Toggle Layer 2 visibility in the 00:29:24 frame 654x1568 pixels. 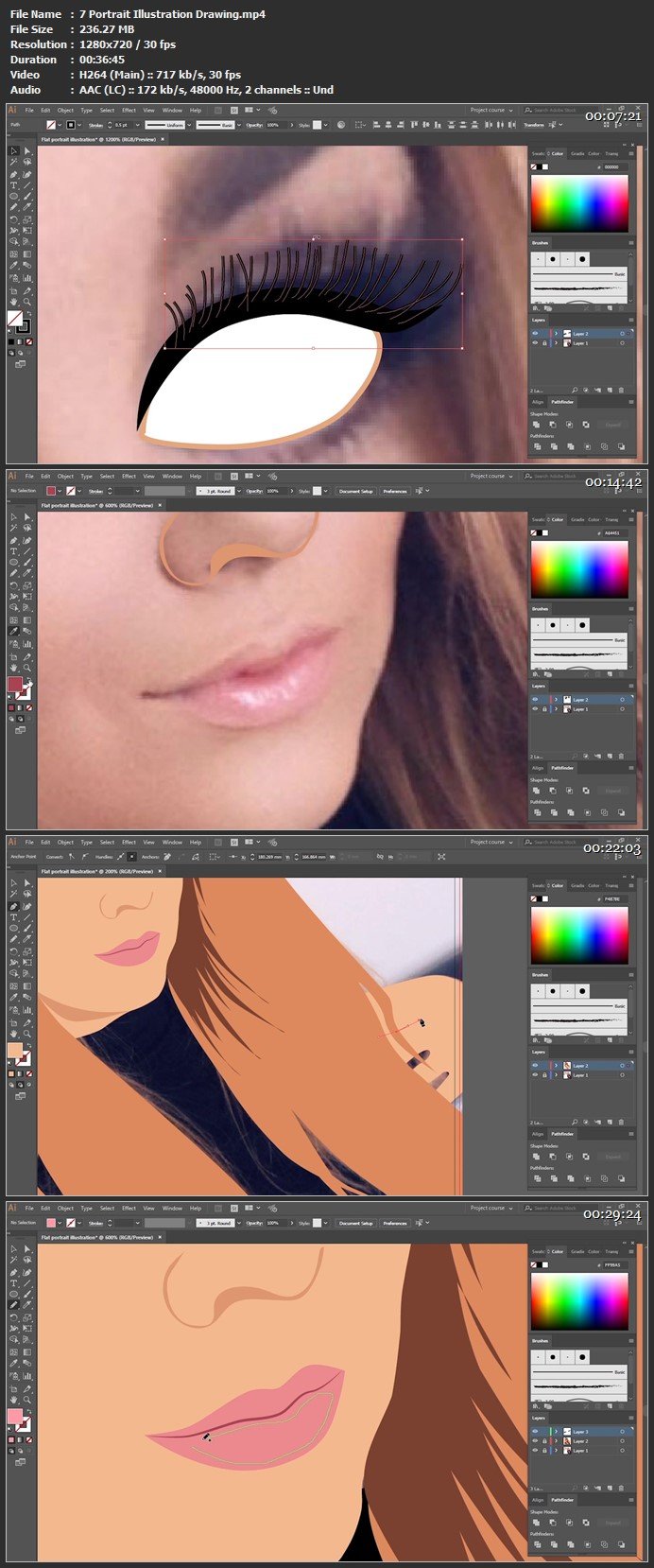coord(535,1441)
